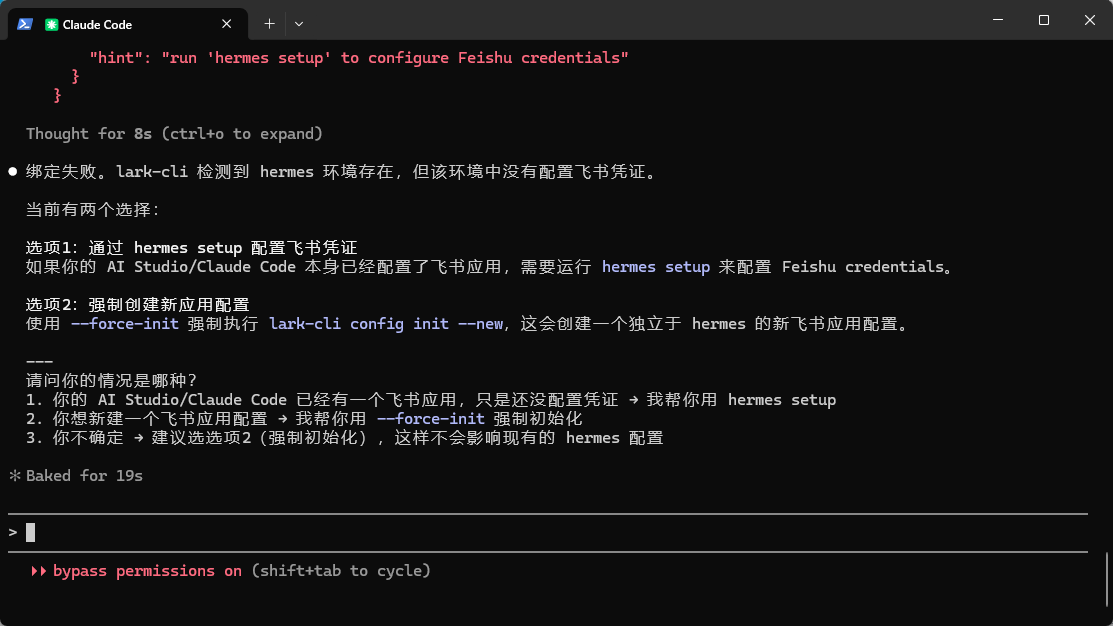Close the terminal window
1113x626 pixels.
(x=1090, y=20)
